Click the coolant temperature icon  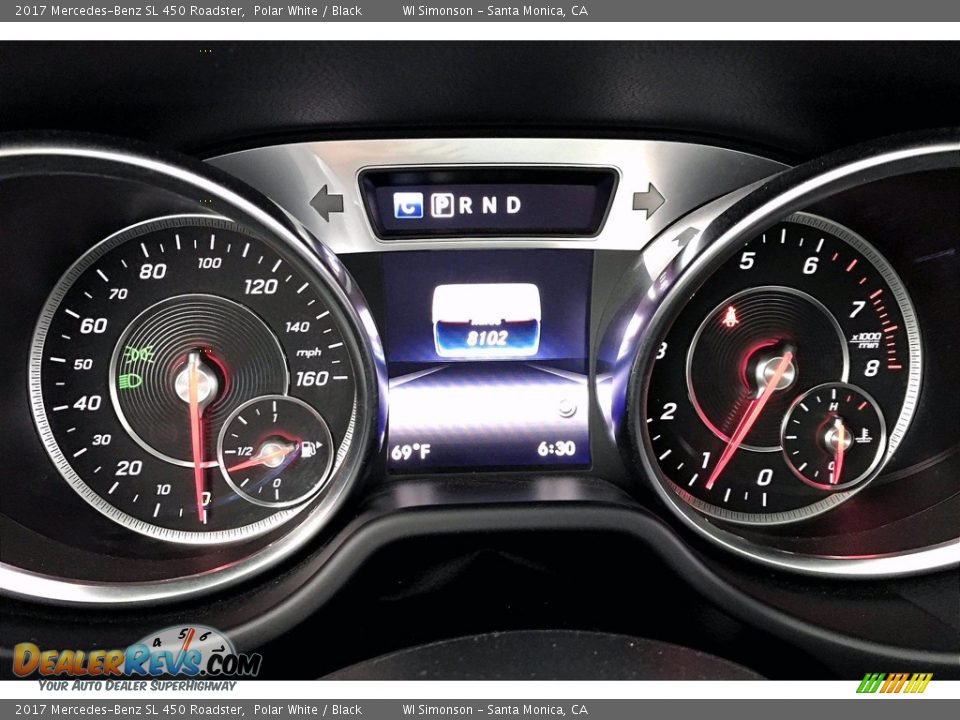point(864,435)
